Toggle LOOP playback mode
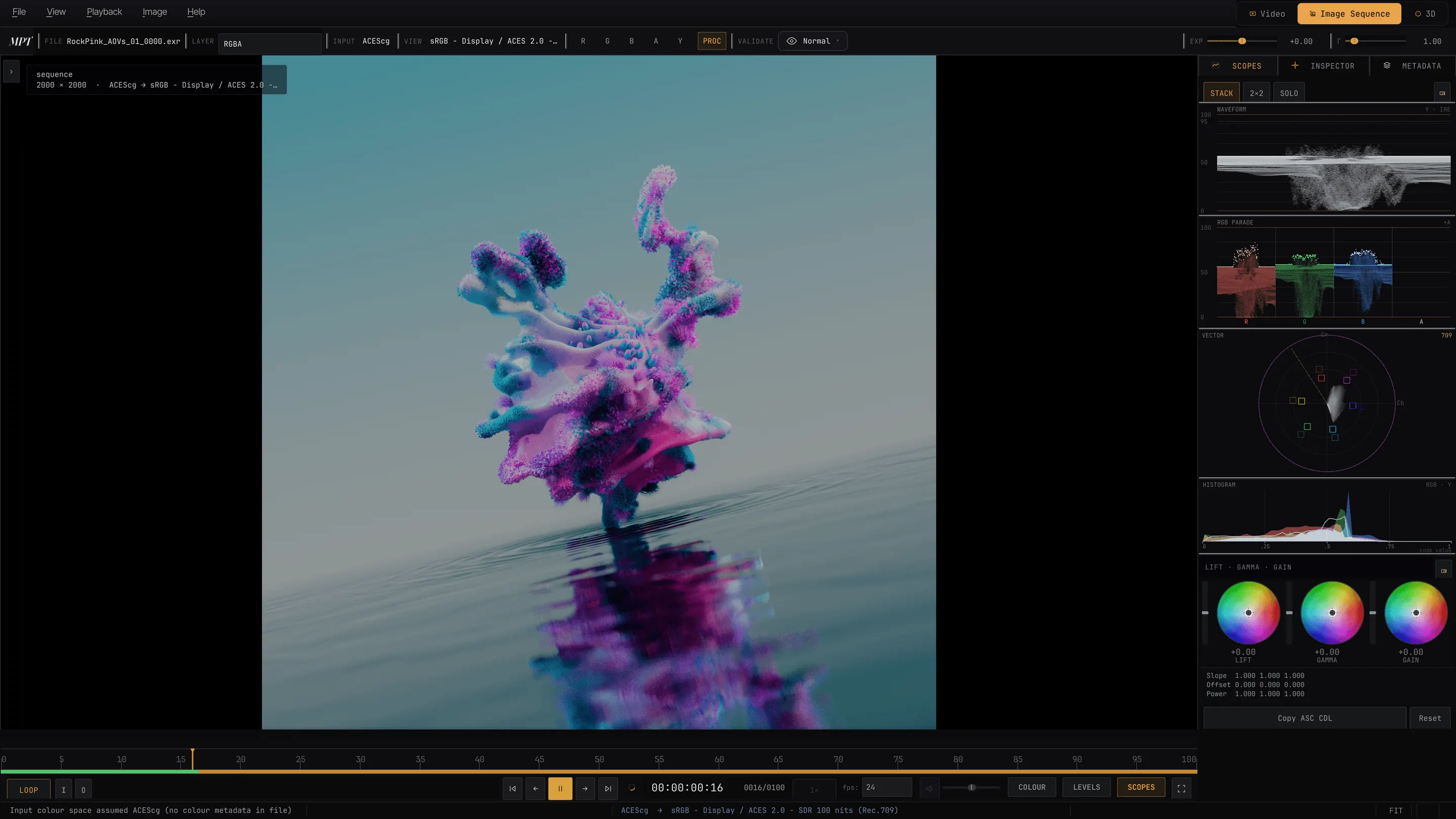Viewport: 1456px width, 819px height. click(29, 790)
